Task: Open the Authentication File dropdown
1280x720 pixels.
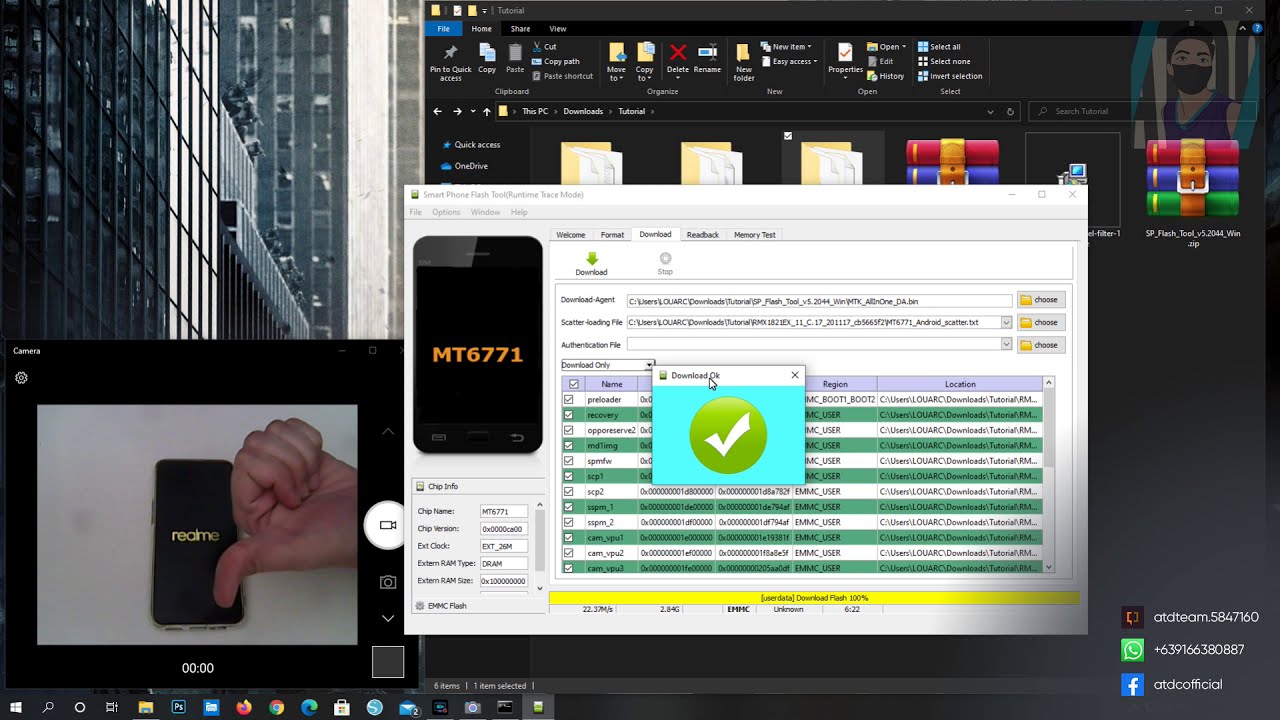Action: tap(1006, 344)
